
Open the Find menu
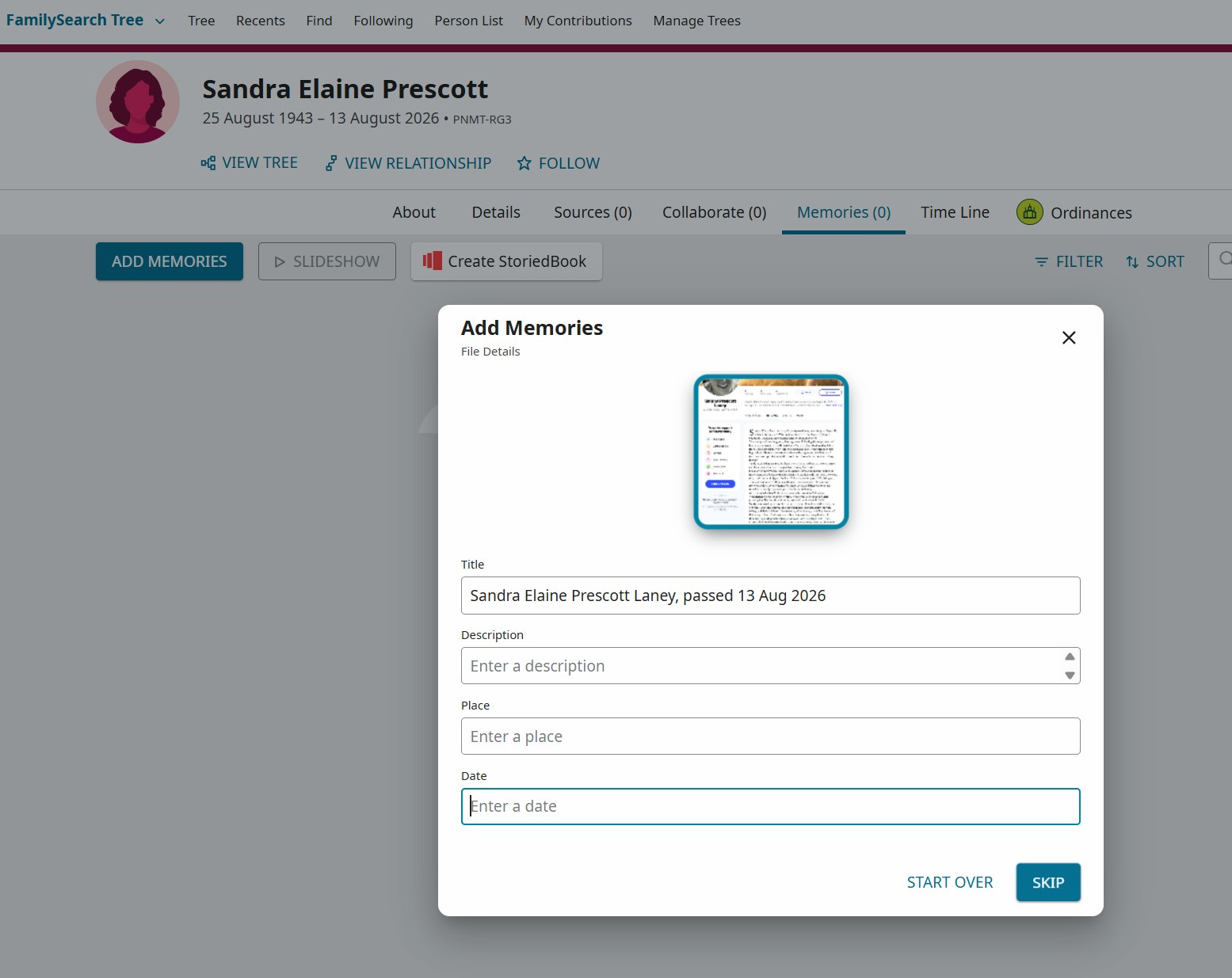319,21
